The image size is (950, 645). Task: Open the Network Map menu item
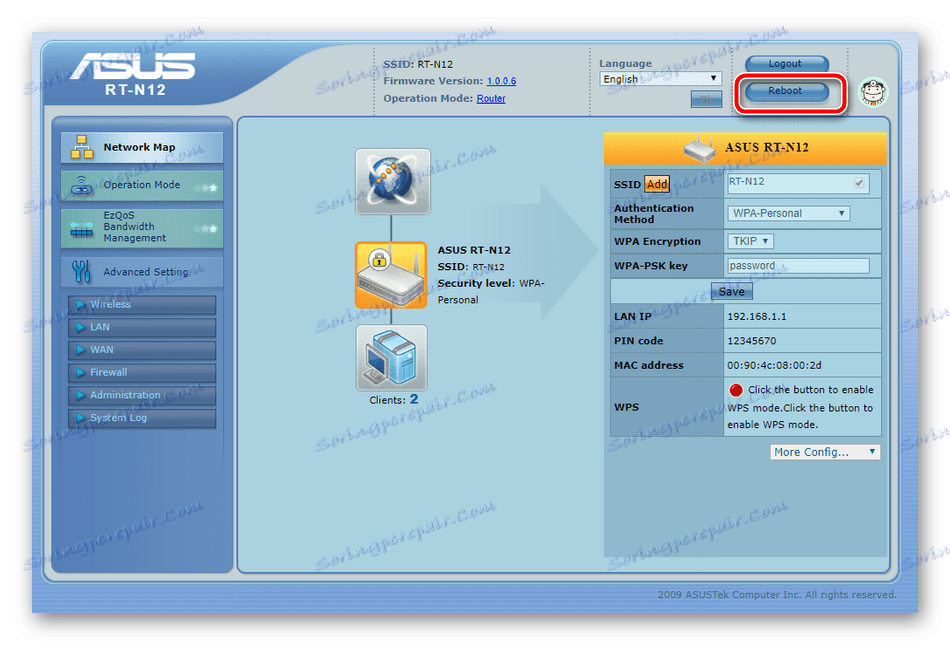pyautogui.click(x=142, y=147)
